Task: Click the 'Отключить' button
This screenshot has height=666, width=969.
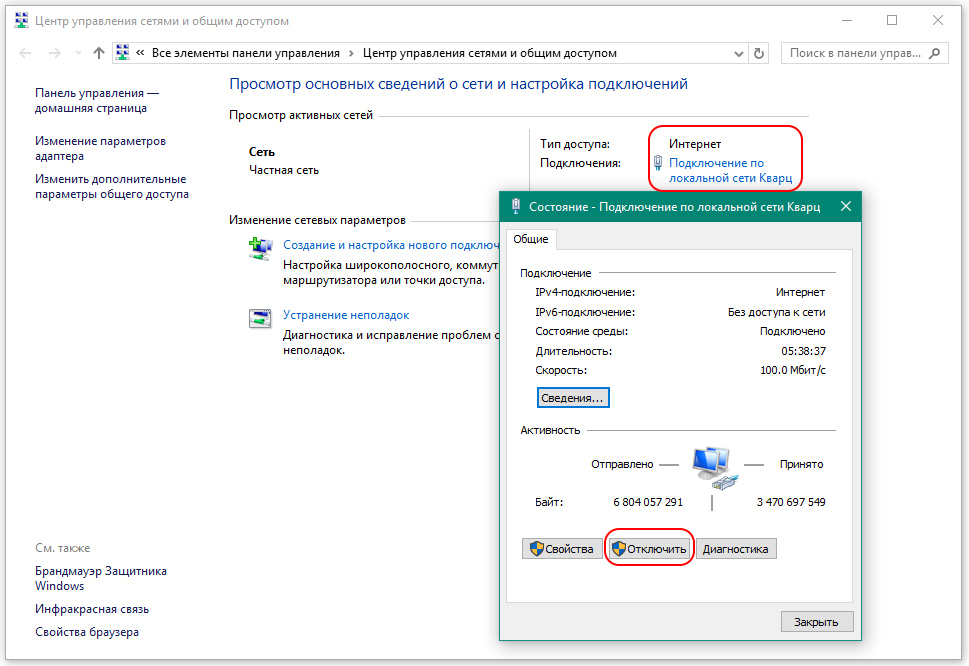Action: coord(649,549)
